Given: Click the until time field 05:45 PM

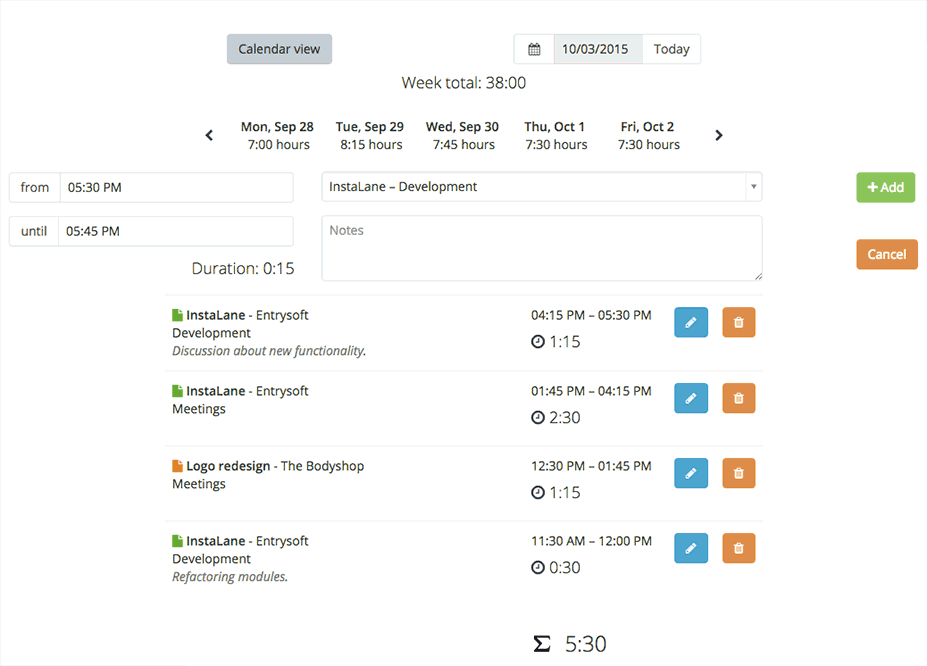Looking at the screenshot, I should [176, 231].
